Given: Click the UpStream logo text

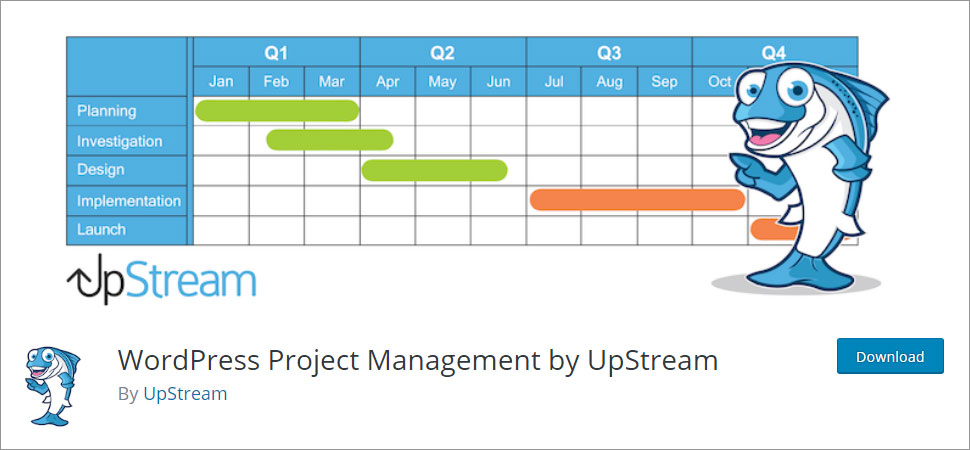Looking at the screenshot, I should 181,282.
